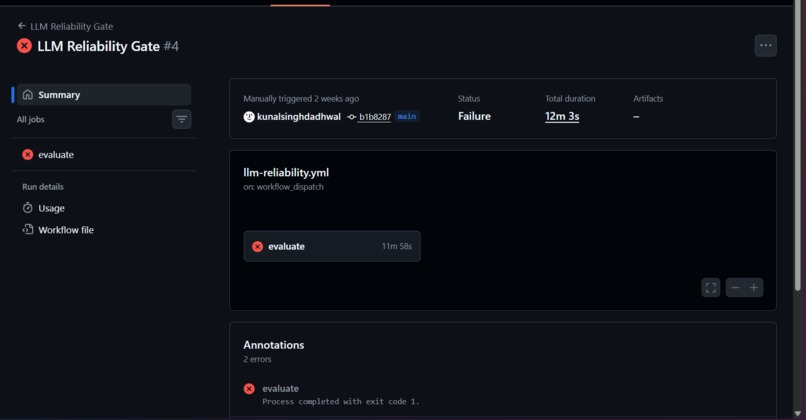Click the back arrow icon at top
The image size is (806, 420).
tap(22, 26)
